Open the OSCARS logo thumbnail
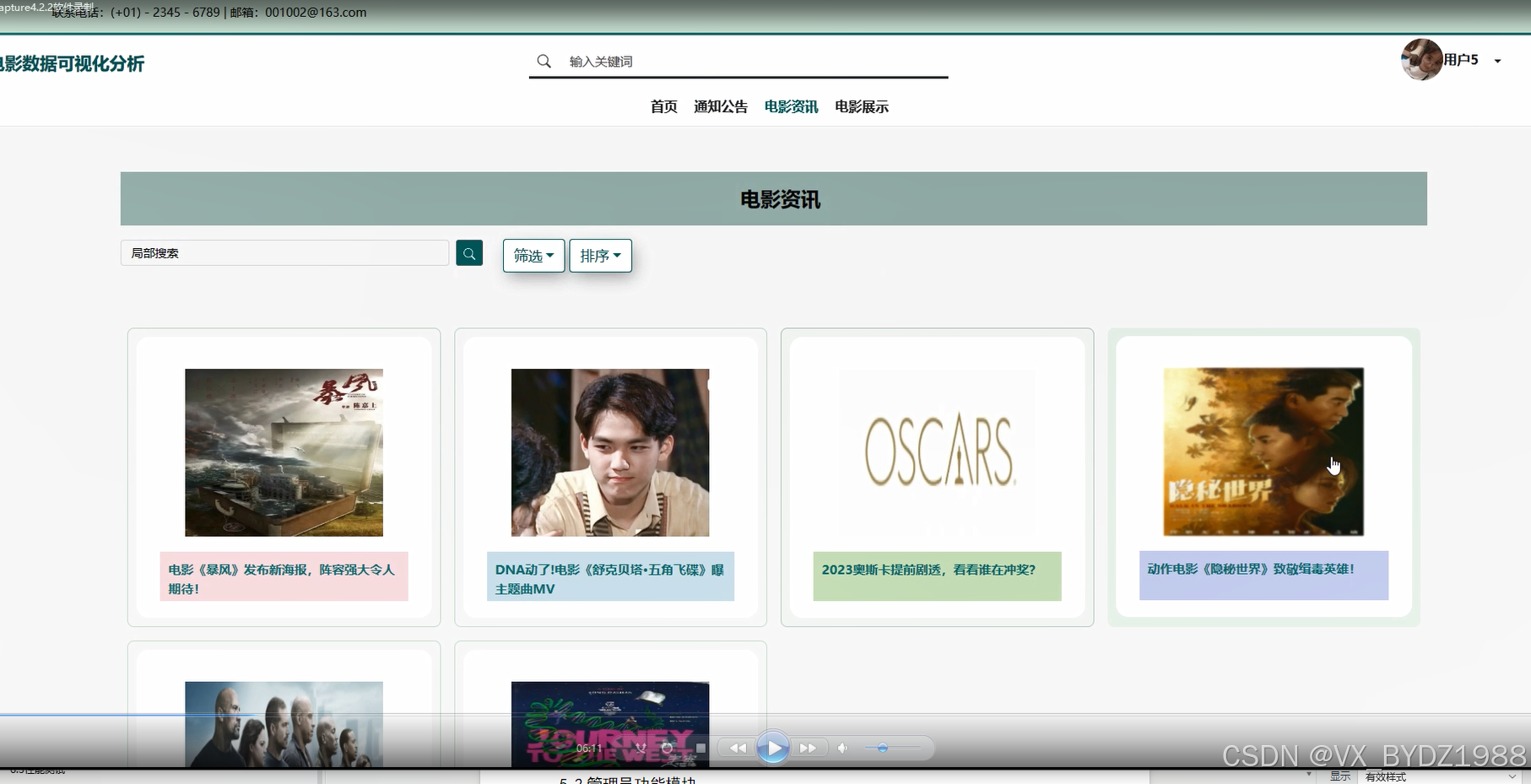Image resolution: width=1531 pixels, height=784 pixels. tap(937, 452)
